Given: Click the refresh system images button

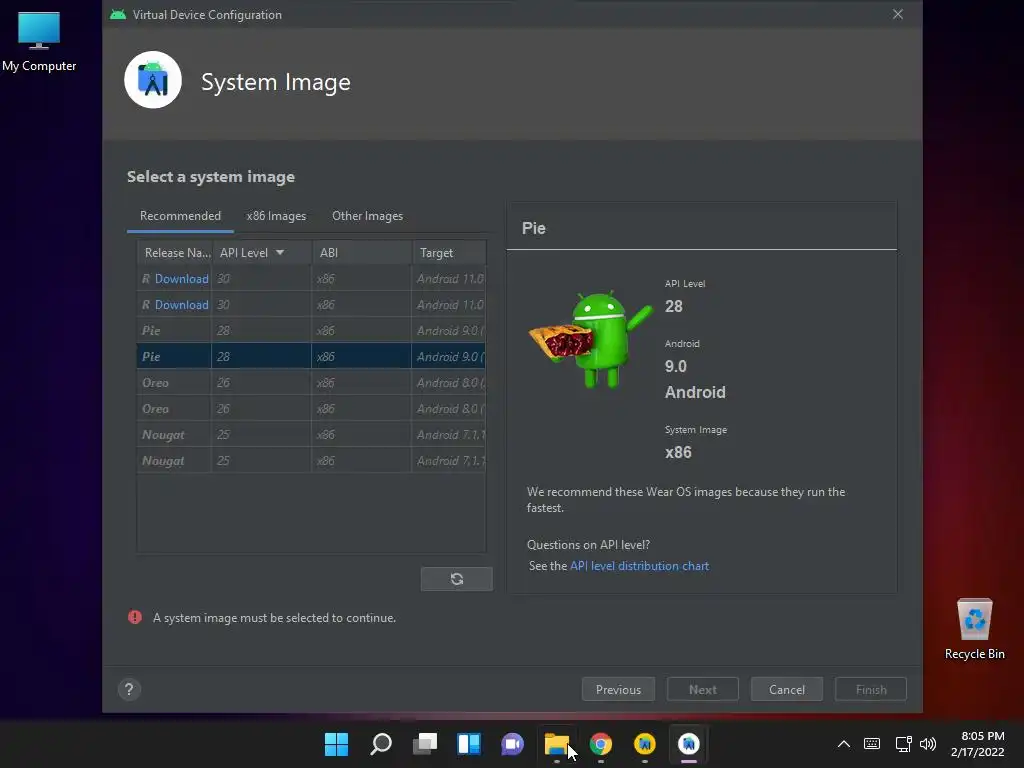Looking at the screenshot, I should tap(456, 579).
